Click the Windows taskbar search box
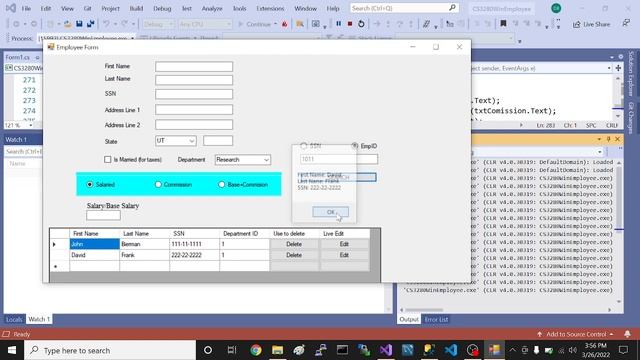640x360 pixels. coord(110,350)
